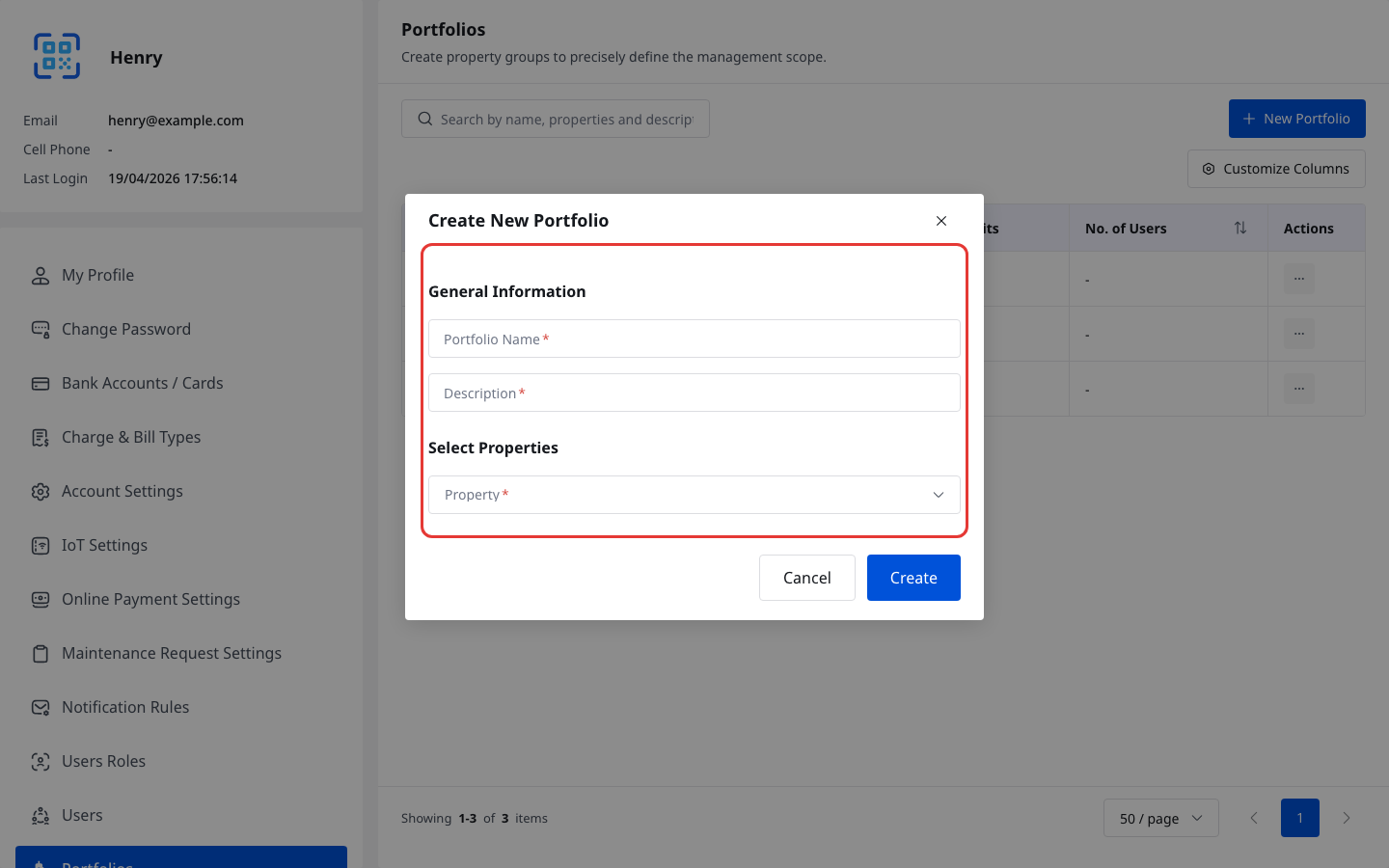Focus the Portfolio Name field

694,339
